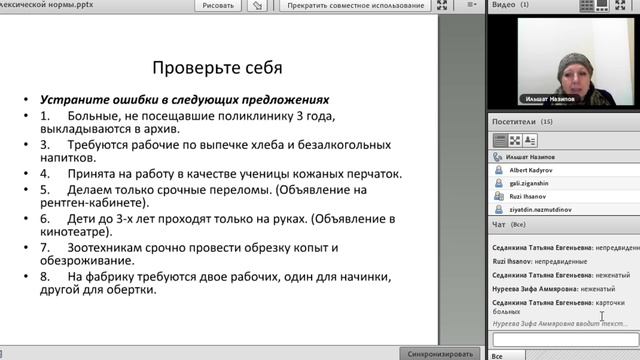Screen dimensions: 640x360
Task: Click slide sentence 7 about Зоотехникам
Action: pos(189,254)
